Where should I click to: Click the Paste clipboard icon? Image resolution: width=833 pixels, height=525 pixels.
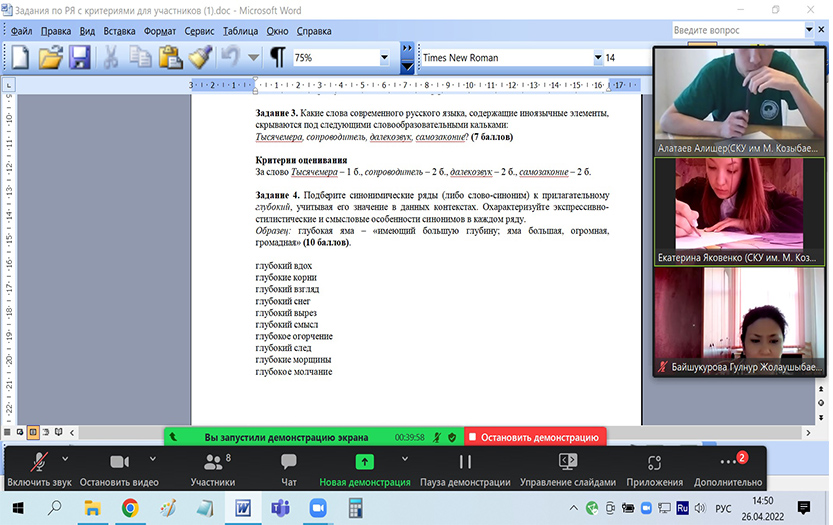[x=169, y=58]
